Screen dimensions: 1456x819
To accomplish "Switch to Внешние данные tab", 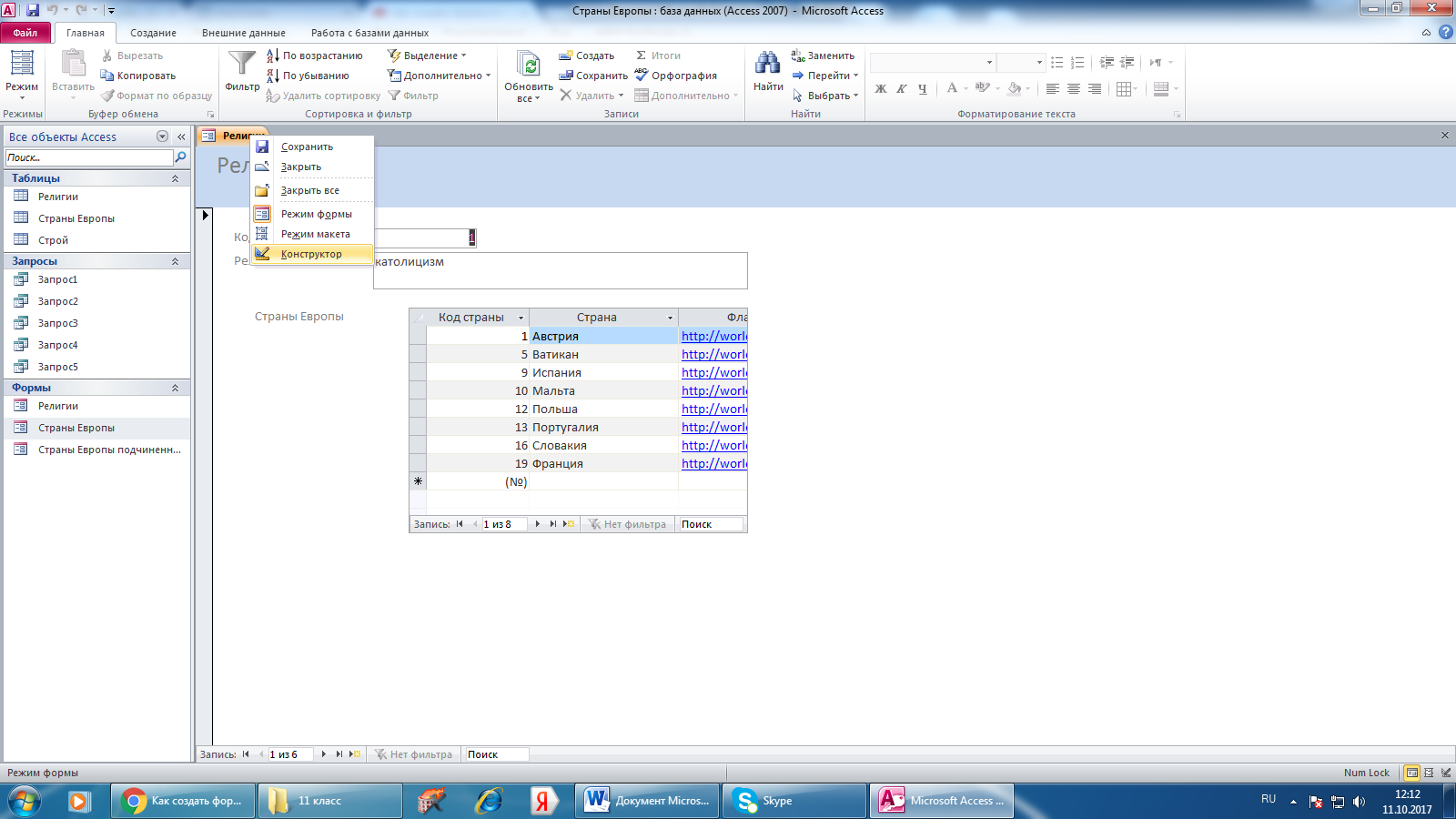I will pos(244,33).
